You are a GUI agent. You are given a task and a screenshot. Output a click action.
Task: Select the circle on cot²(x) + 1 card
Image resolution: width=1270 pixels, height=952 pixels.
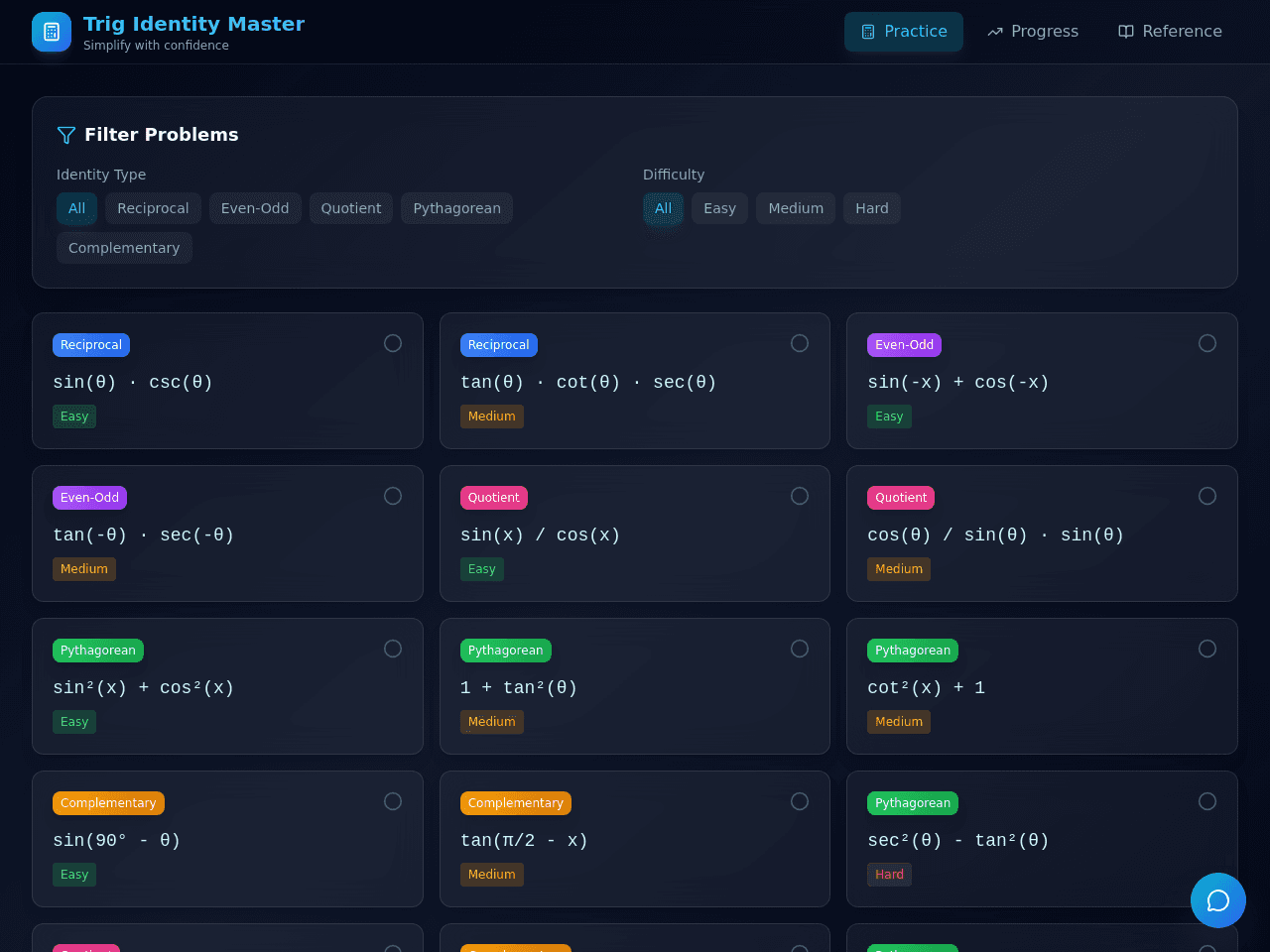pos(1207,649)
